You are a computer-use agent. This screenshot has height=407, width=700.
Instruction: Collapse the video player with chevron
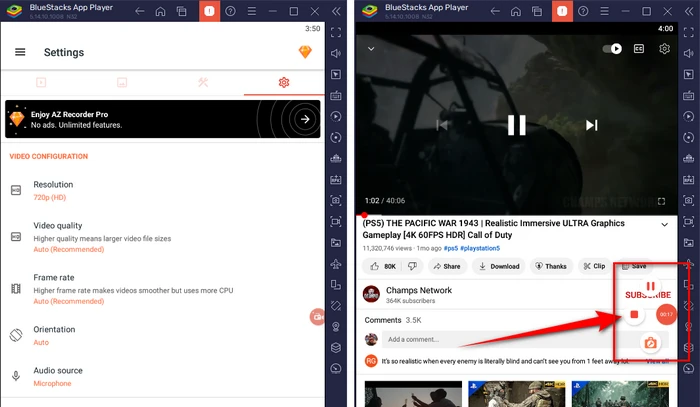tap(371, 48)
